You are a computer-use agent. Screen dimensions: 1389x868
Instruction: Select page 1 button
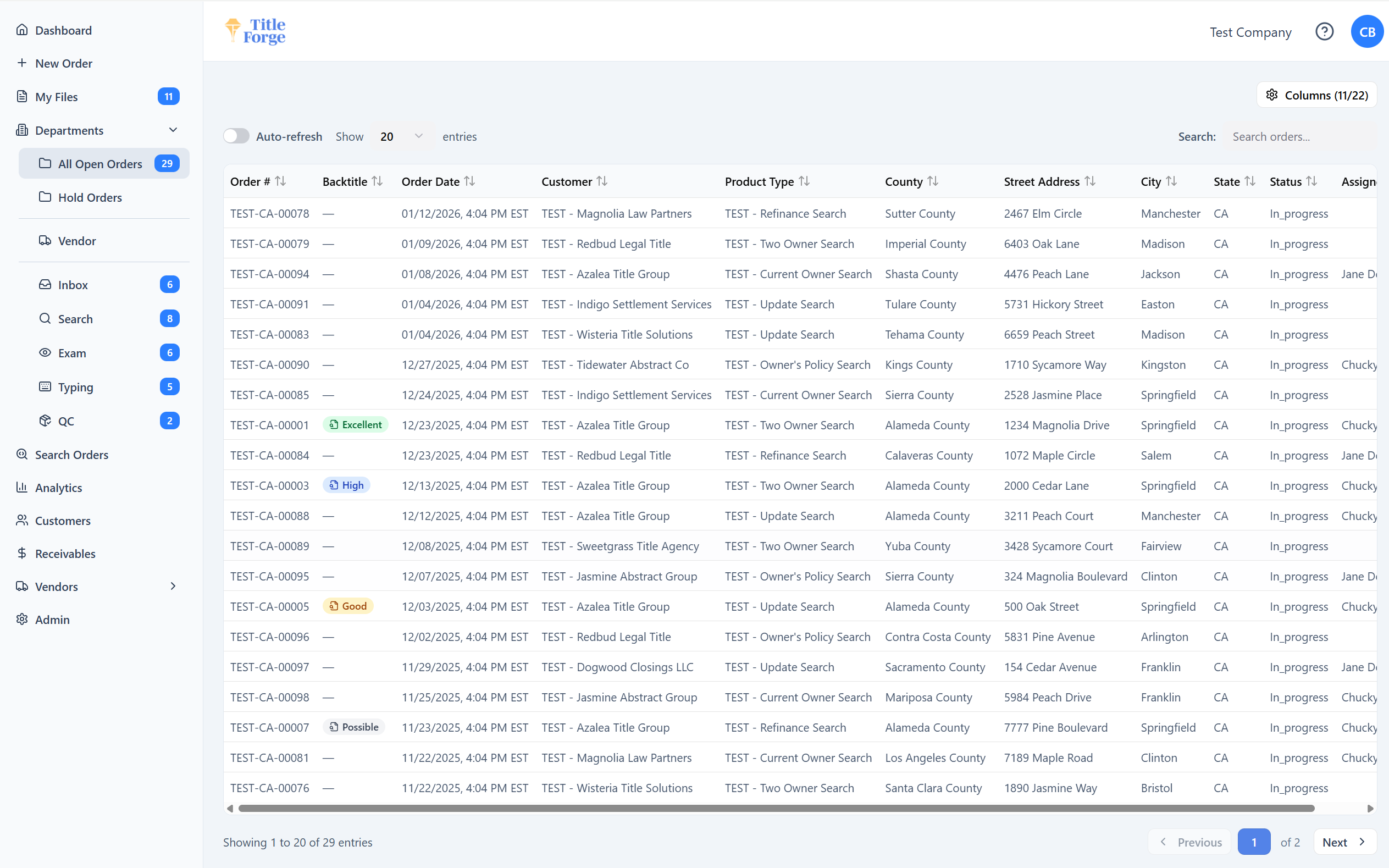1254,842
